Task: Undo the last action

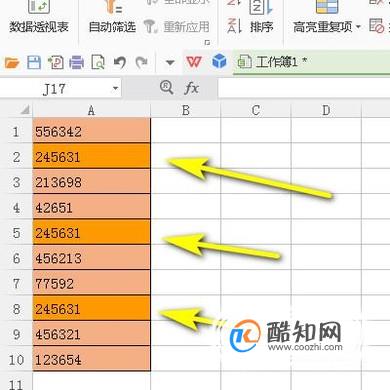Action: (x=120, y=62)
